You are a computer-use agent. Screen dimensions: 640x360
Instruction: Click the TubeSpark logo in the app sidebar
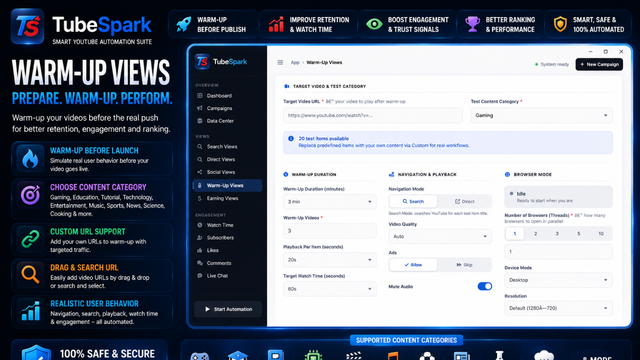pos(221,62)
